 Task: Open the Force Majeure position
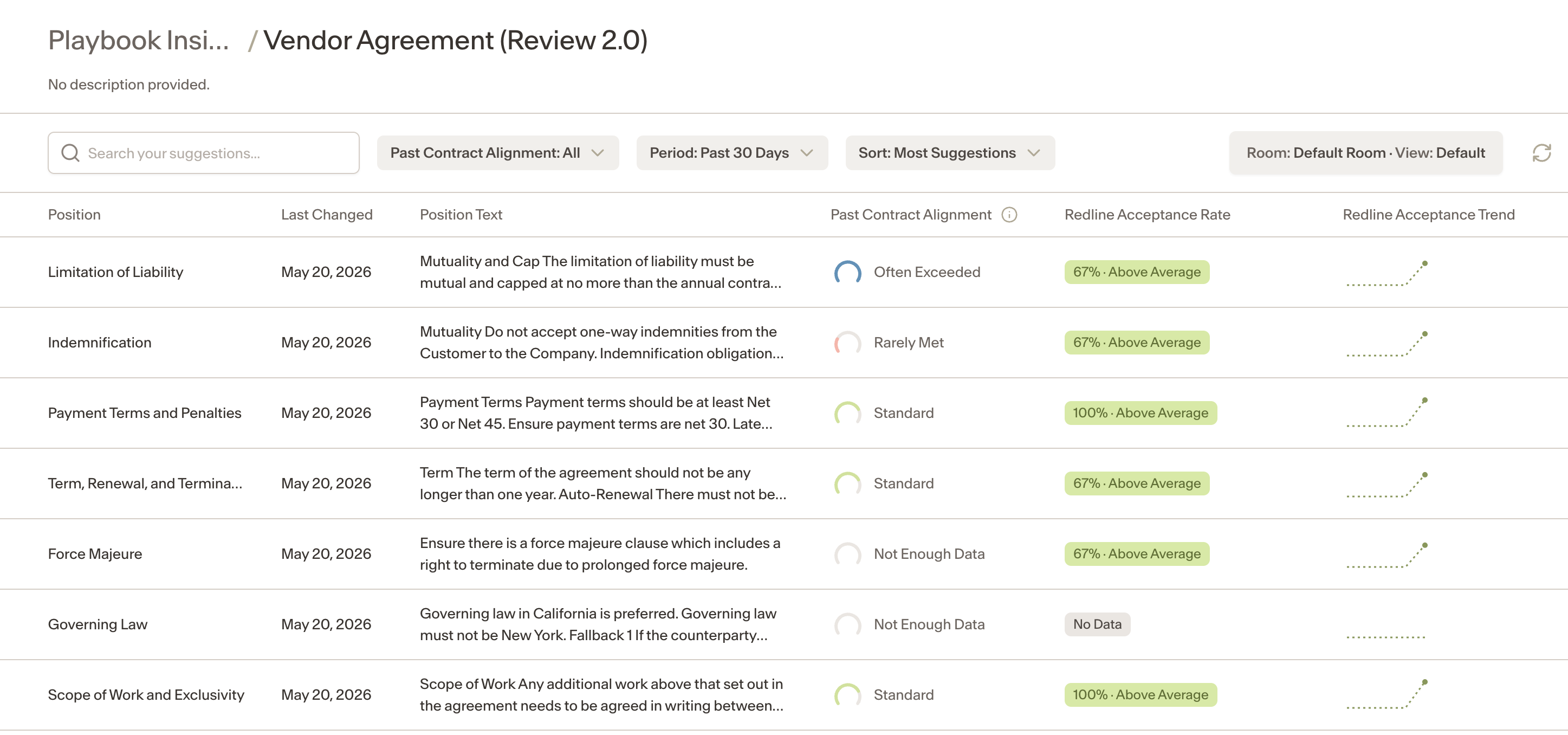click(95, 554)
